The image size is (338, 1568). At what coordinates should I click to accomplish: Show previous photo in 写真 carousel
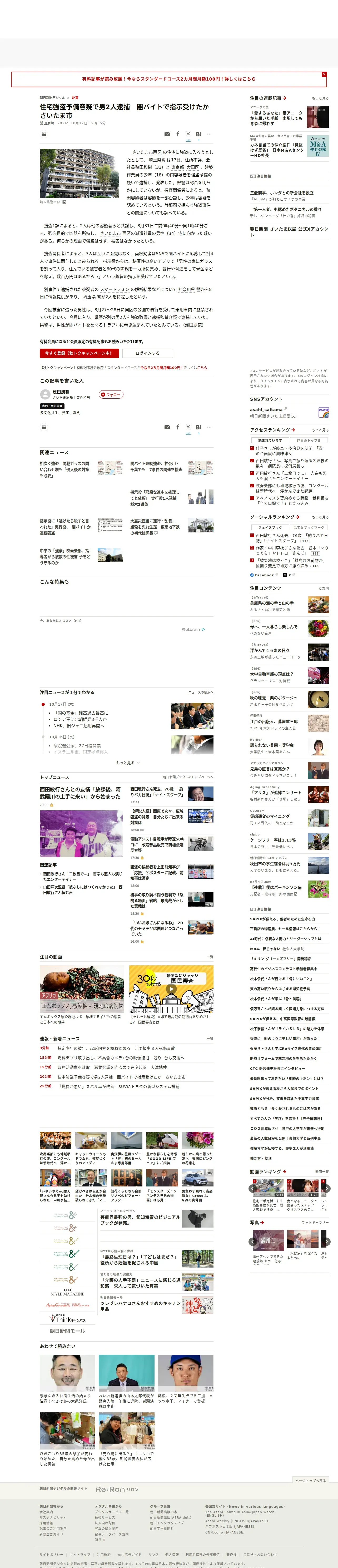pyautogui.click(x=253, y=1242)
